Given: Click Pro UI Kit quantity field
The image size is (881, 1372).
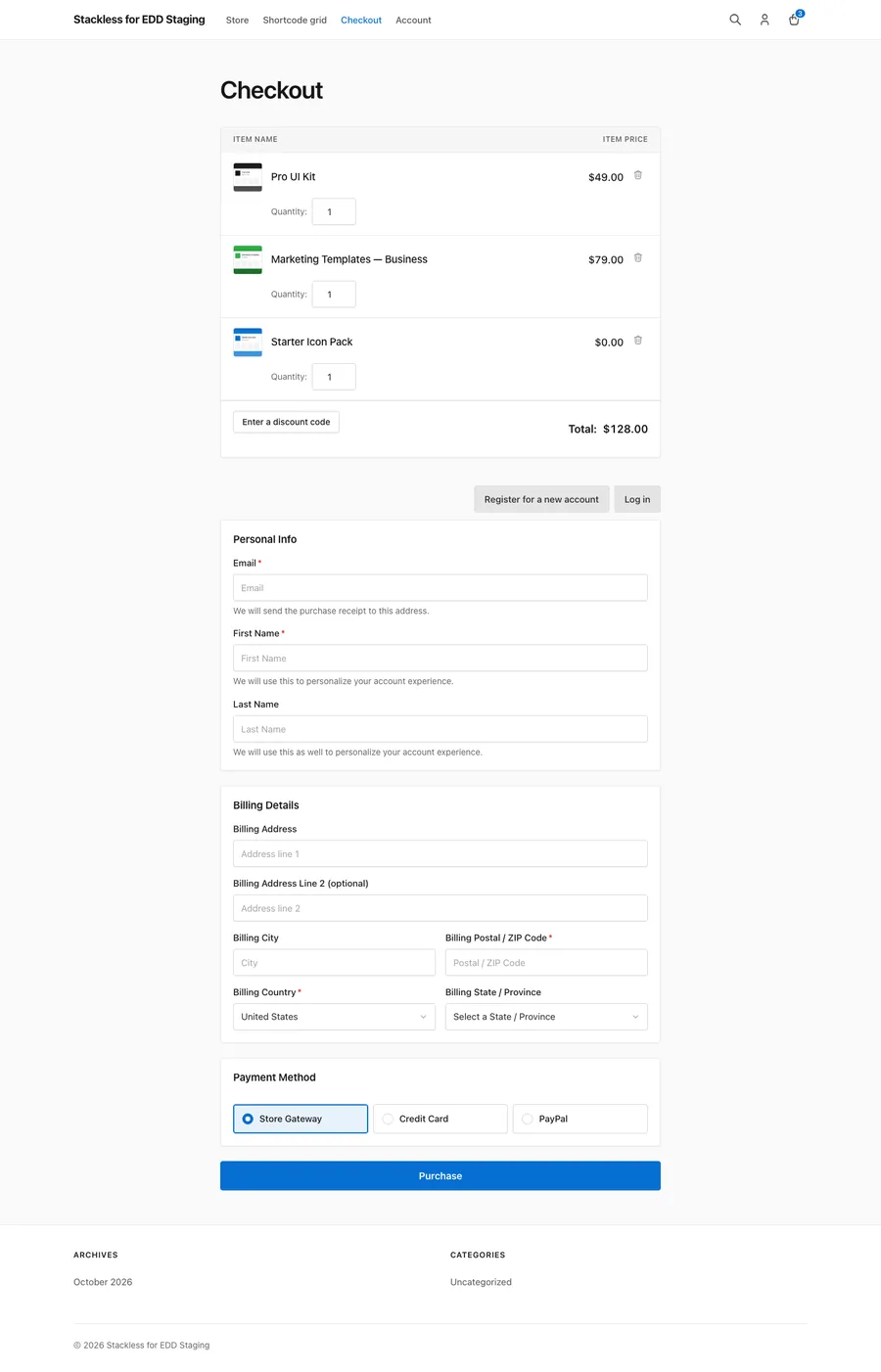Looking at the screenshot, I should coord(334,211).
